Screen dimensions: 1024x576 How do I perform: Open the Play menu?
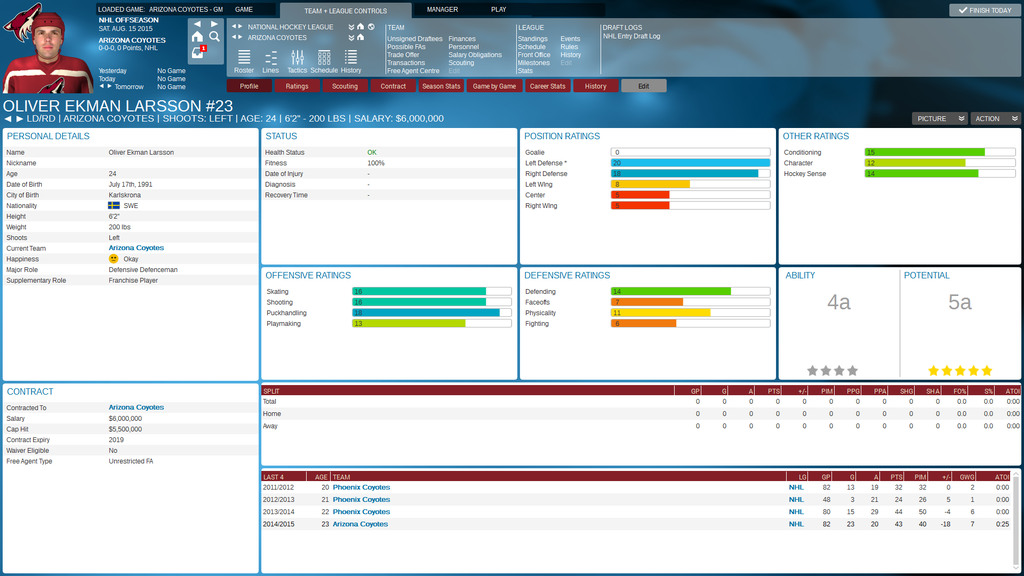[x=498, y=10]
